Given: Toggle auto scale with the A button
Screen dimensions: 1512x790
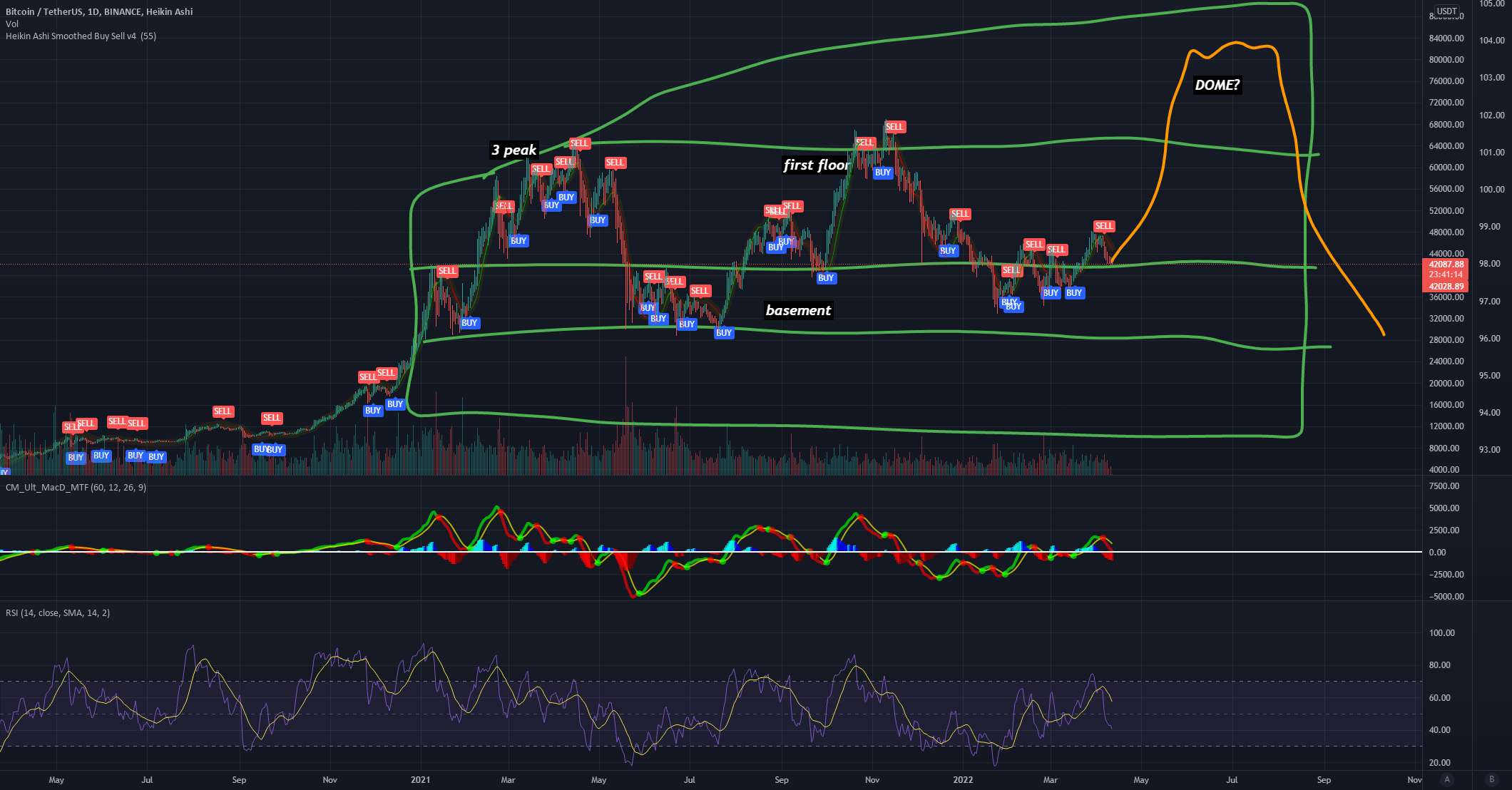Looking at the screenshot, I should point(1446,779).
